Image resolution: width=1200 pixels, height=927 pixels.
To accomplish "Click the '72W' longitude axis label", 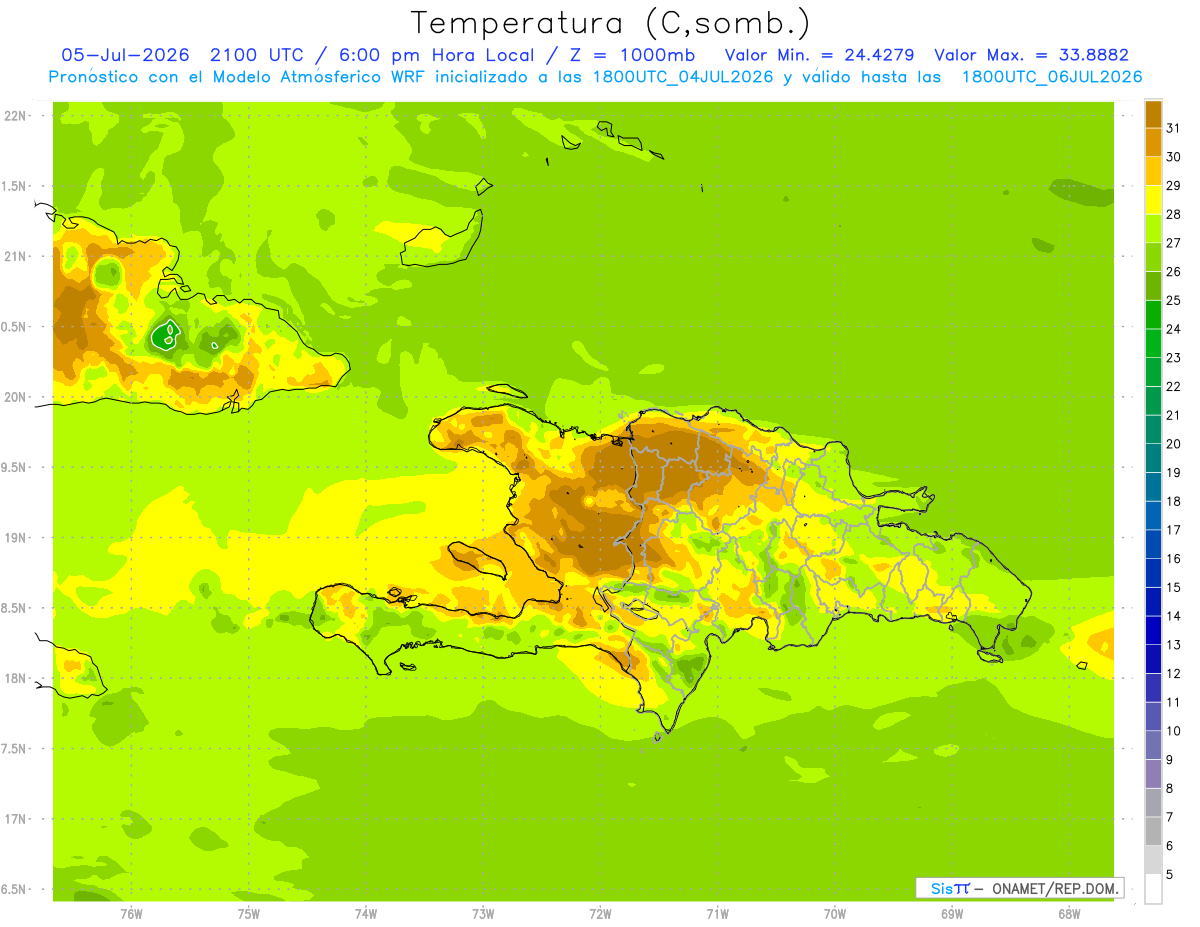I will (600, 914).
